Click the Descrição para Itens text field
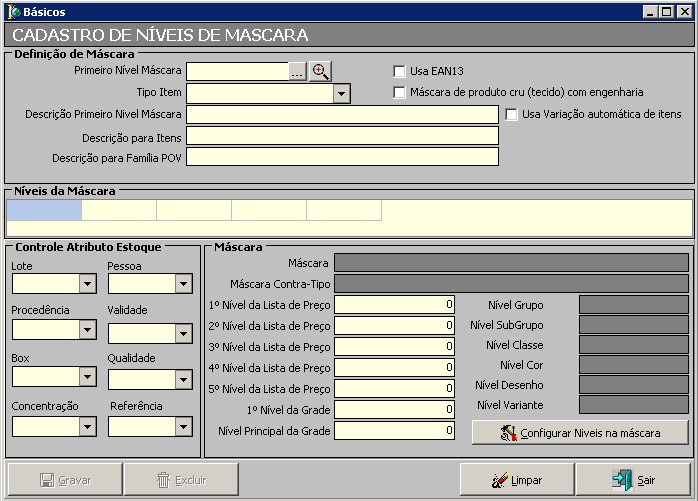The height and width of the screenshot is (501, 698). tap(342, 136)
